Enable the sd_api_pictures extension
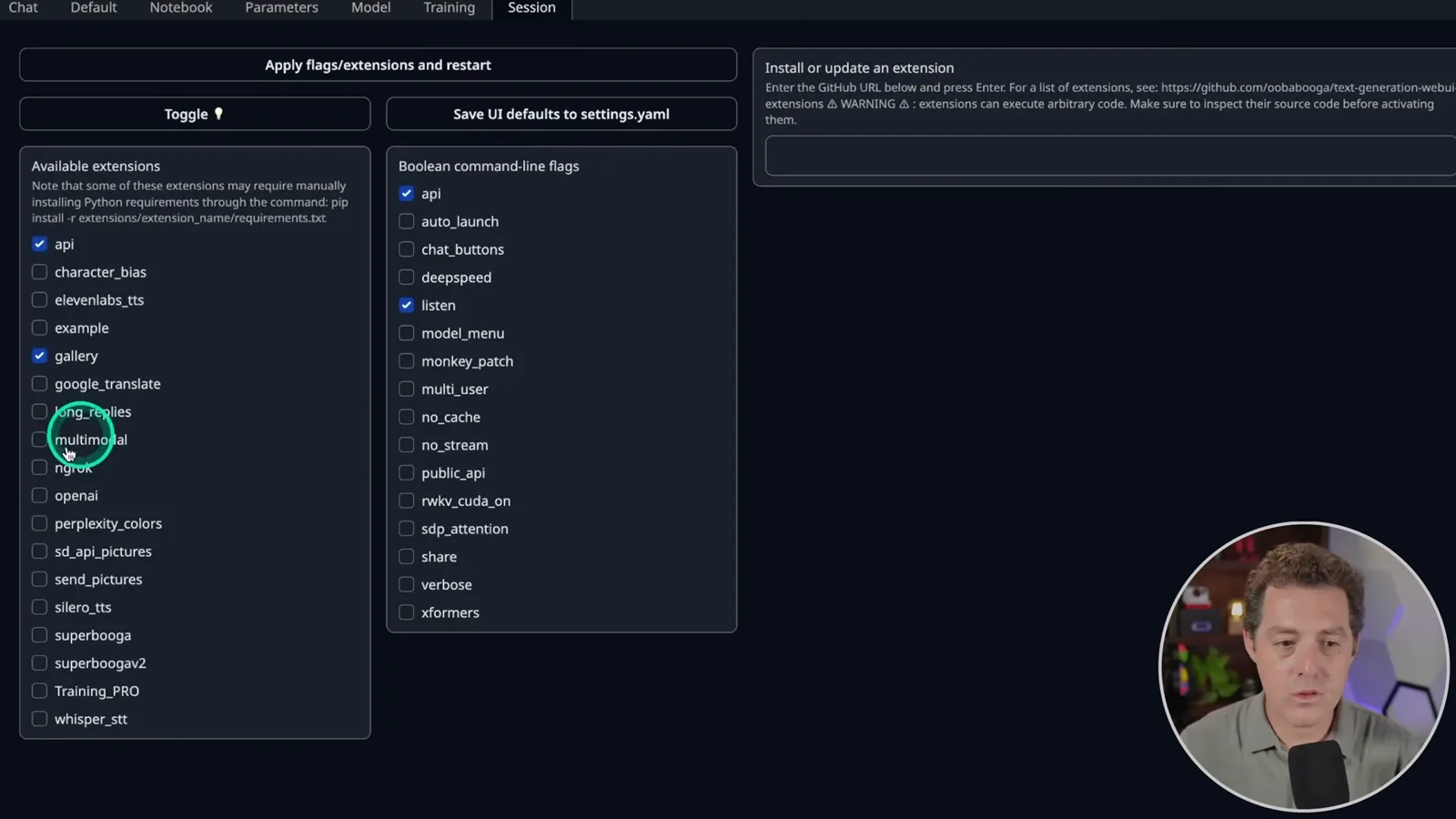Screen dimensions: 1456x819 [39, 551]
